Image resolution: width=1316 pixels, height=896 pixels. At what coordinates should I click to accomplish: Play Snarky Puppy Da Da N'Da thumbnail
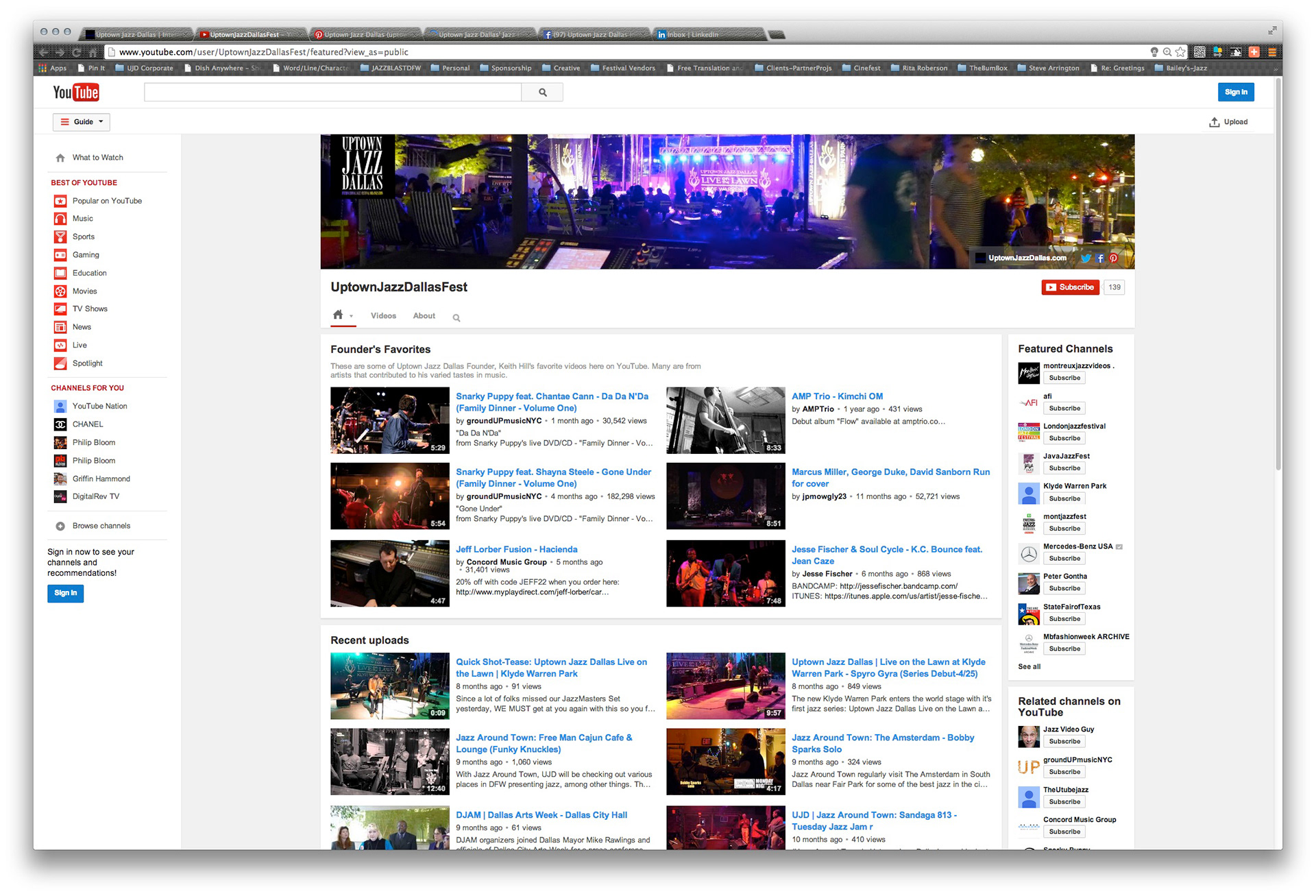[x=390, y=420]
